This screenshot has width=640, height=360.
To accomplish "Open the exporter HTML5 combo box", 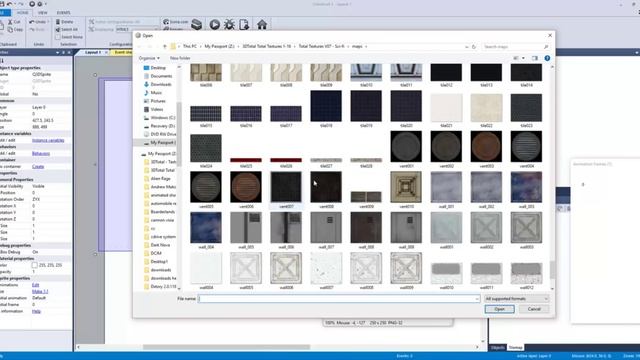I will click(x=137, y=29).
